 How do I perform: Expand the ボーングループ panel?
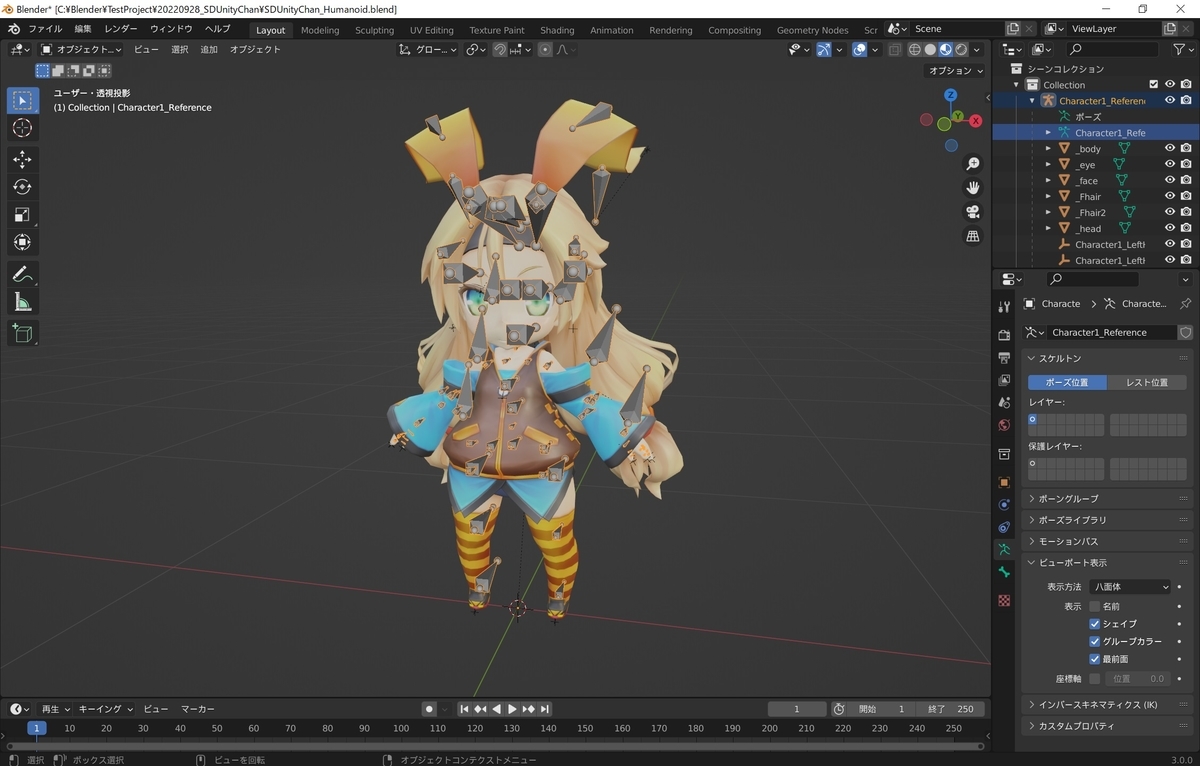pyautogui.click(x=1108, y=499)
